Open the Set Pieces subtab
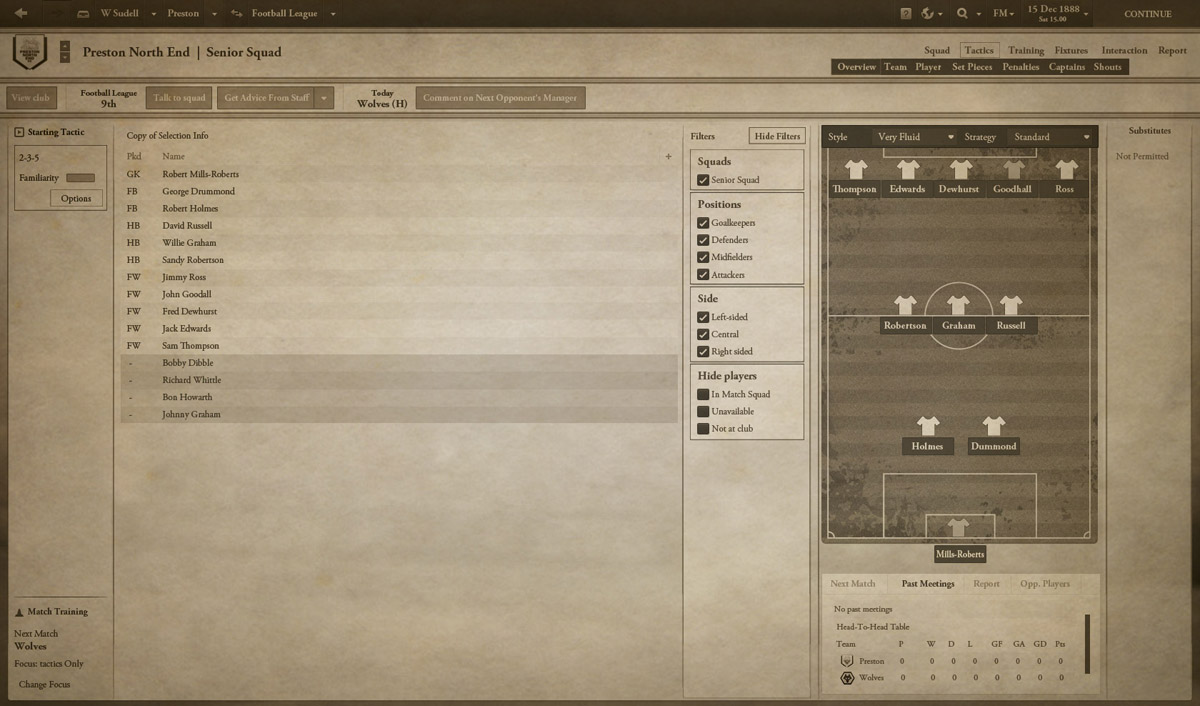This screenshot has height=706, width=1200. click(x=972, y=67)
